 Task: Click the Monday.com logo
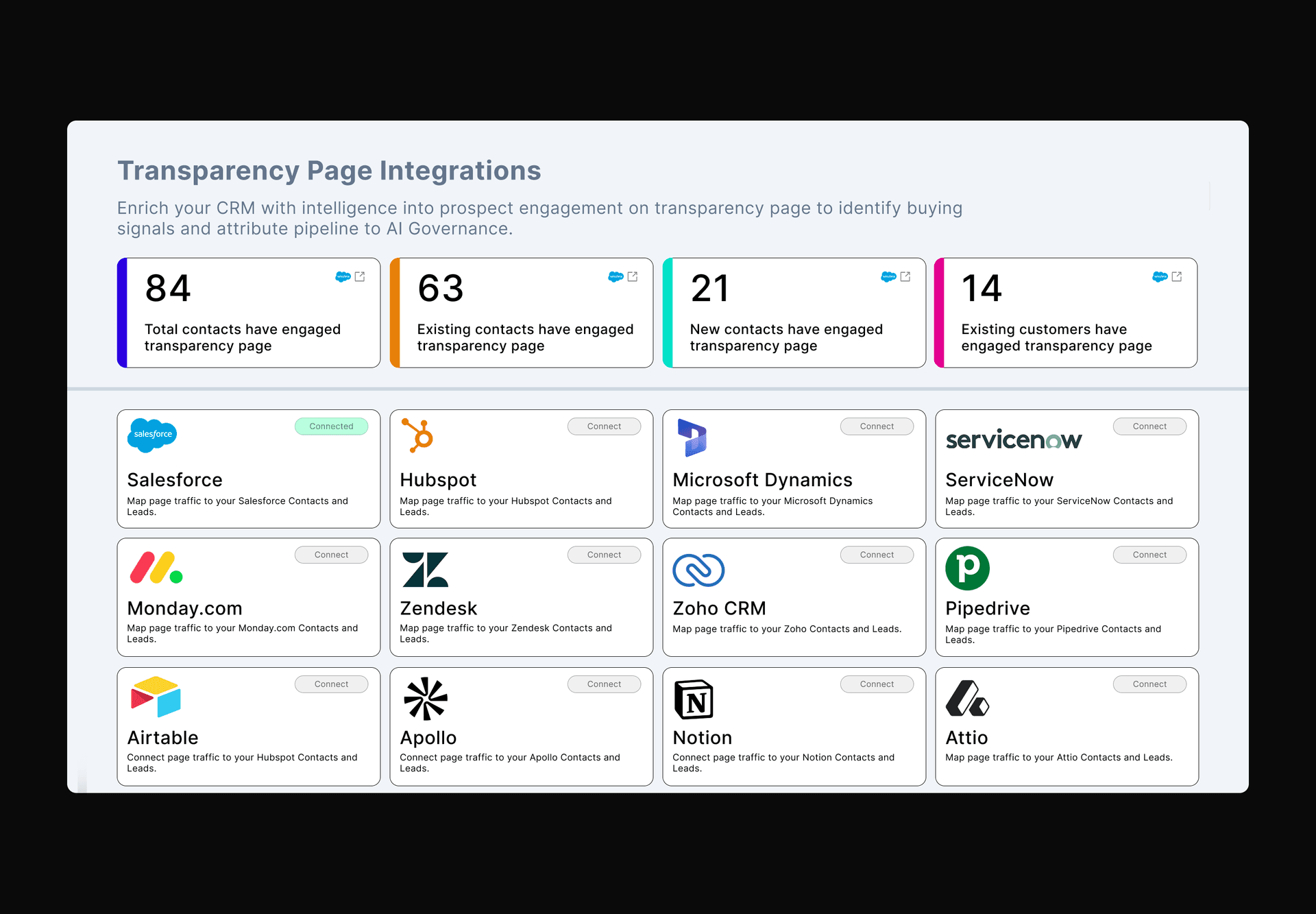tap(156, 568)
